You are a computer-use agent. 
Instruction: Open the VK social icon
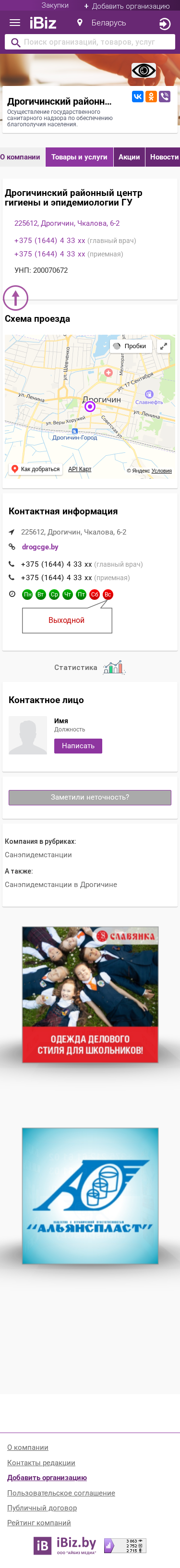click(x=137, y=97)
